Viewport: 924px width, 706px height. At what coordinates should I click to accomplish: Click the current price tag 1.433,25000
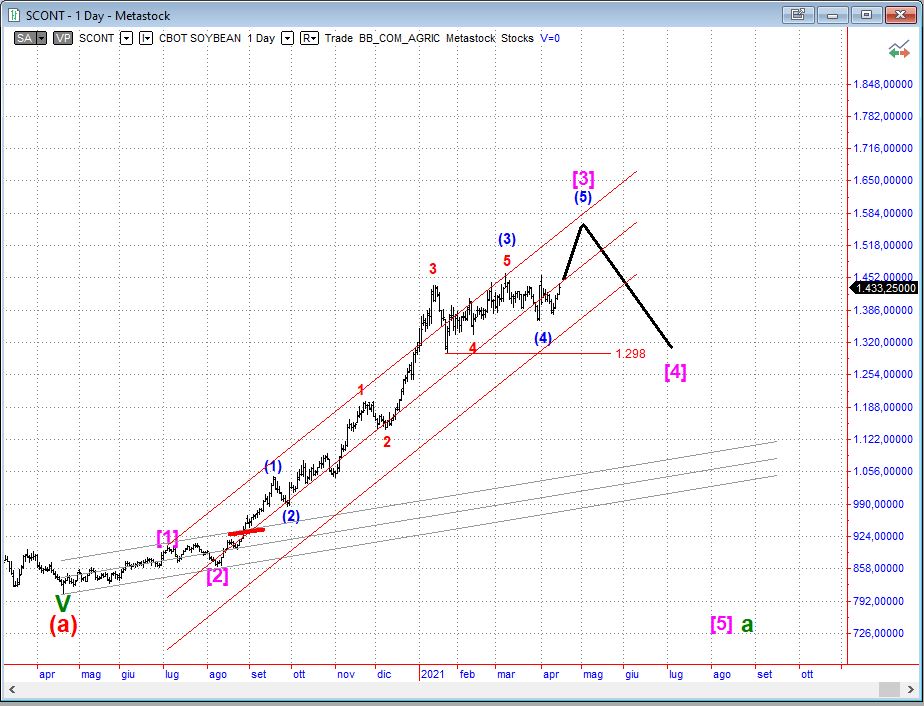[883, 288]
